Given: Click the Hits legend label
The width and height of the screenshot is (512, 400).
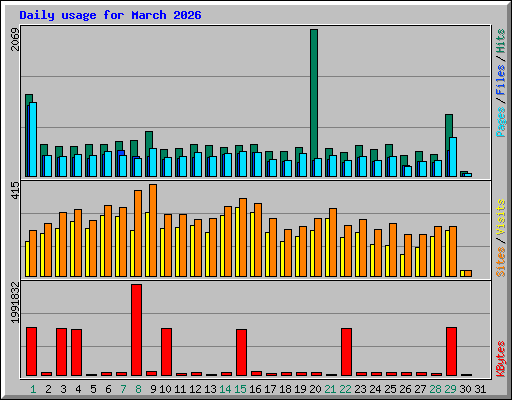Looking at the screenshot, I should [500, 41].
